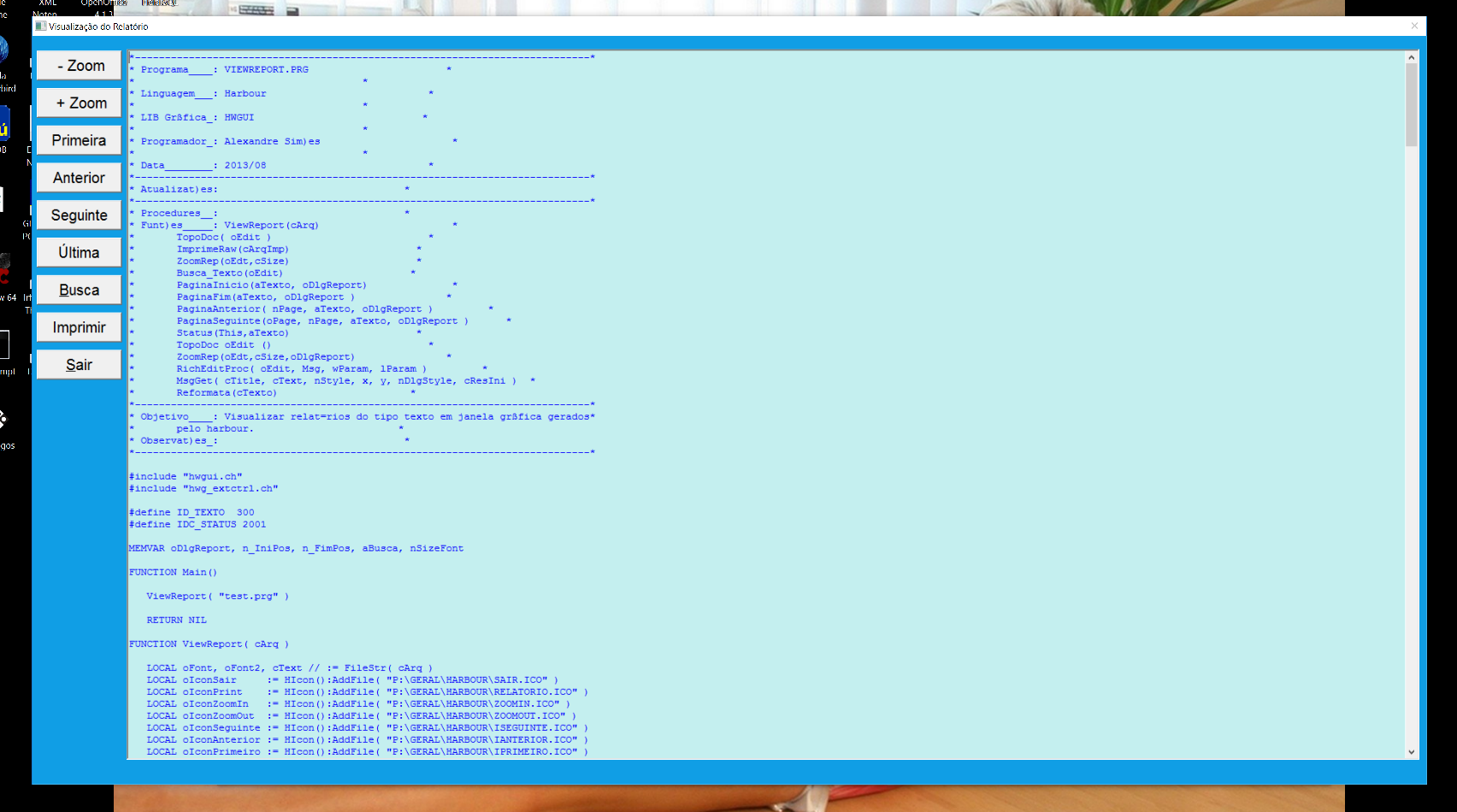Jump to last page with Última
Viewport: 1457px width, 812px height.
(79, 253)
